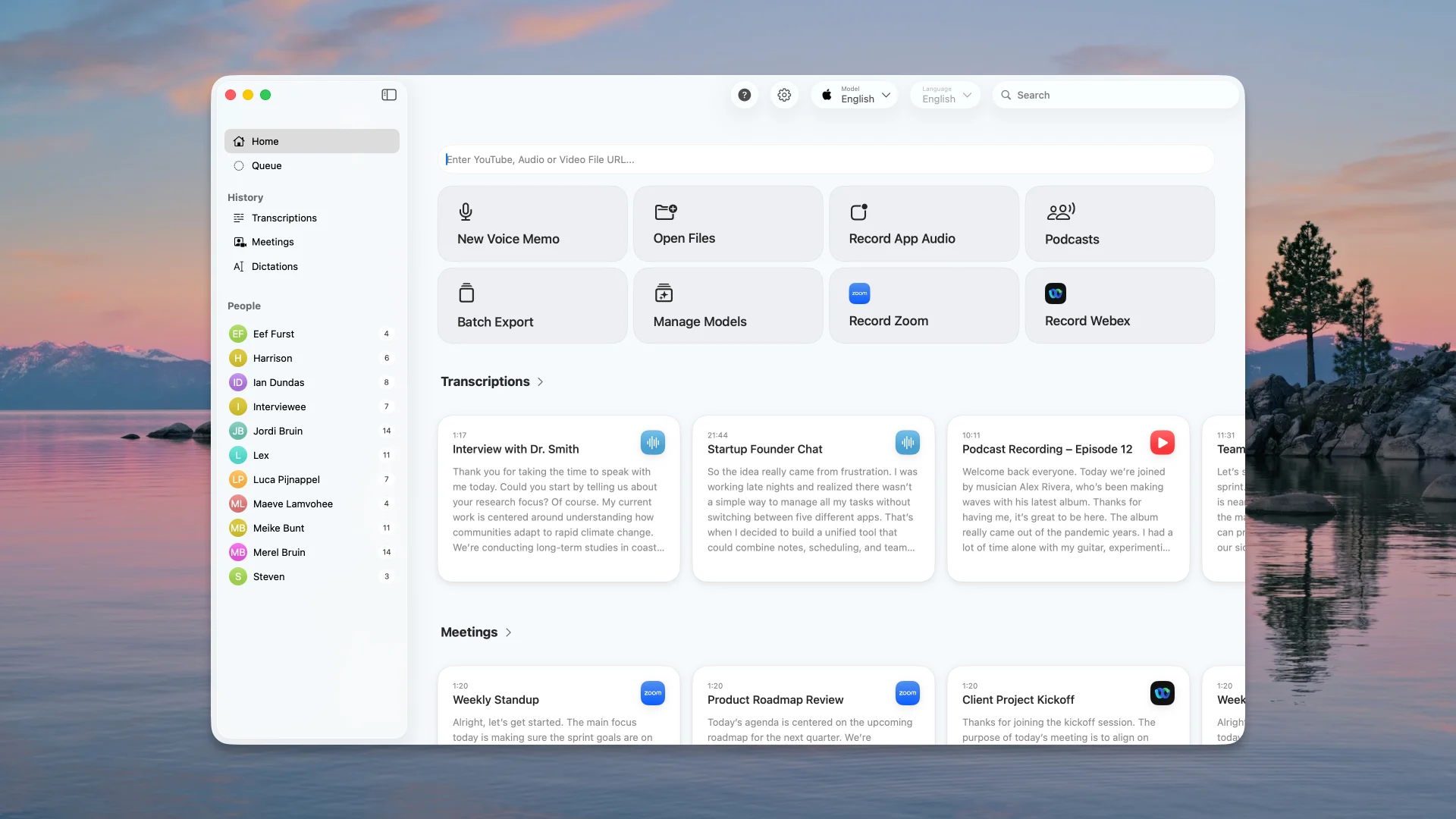This screenshot has width=1456, height=819.
Task: Expand the Language dropdown
Action: (x=945, y=95)
